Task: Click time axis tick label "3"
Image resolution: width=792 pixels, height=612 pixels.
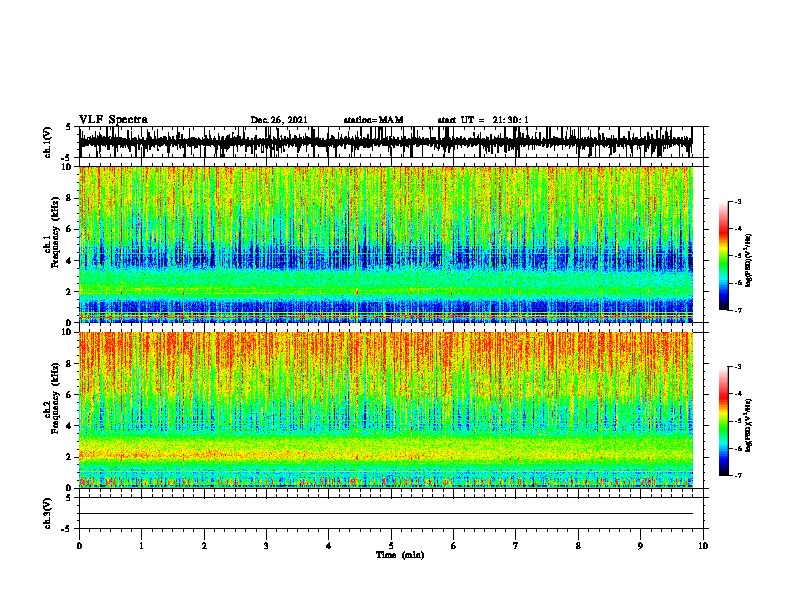Action: click(266, 546)
